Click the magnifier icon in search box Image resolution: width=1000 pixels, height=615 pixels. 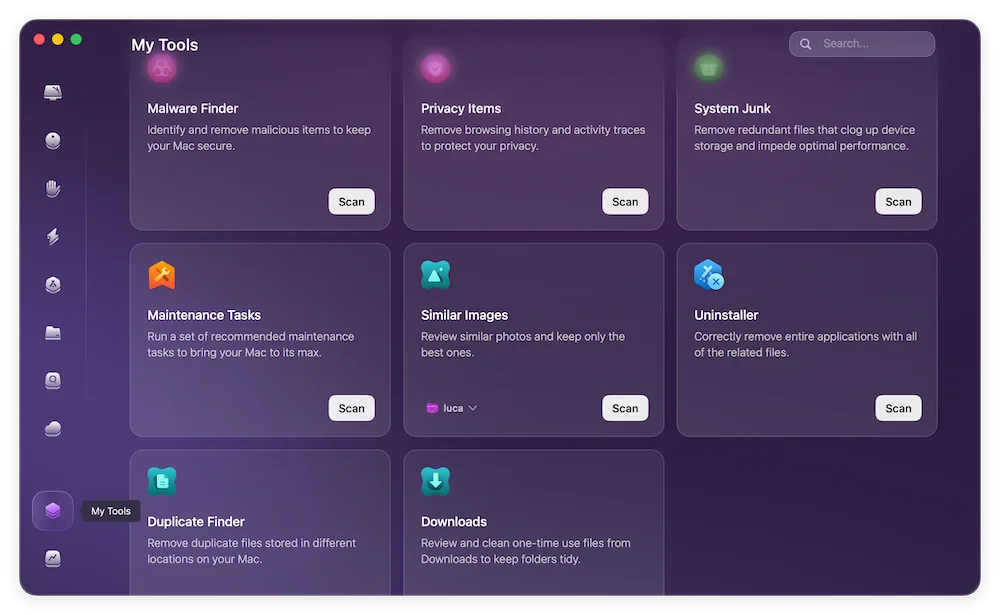tap(805, 44)
